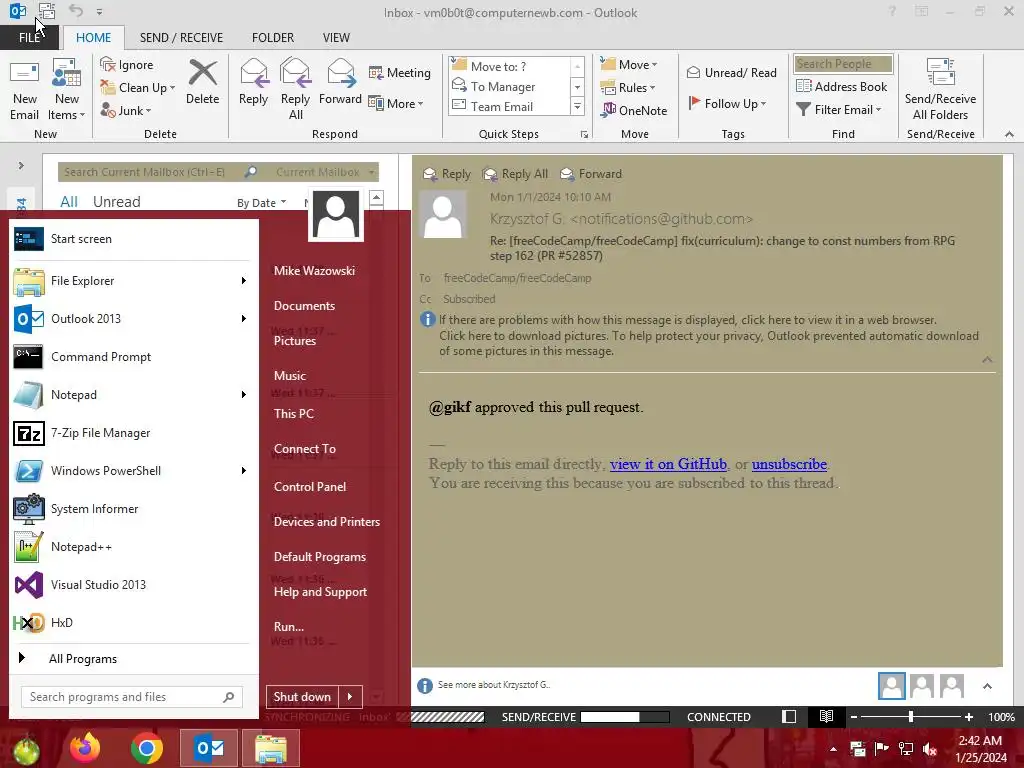Image resolution: width=1024 pixels, height=768 pixels.
Task: Open the view it on GitHub link
Action: pyautogui.click(x=668, y=464)
